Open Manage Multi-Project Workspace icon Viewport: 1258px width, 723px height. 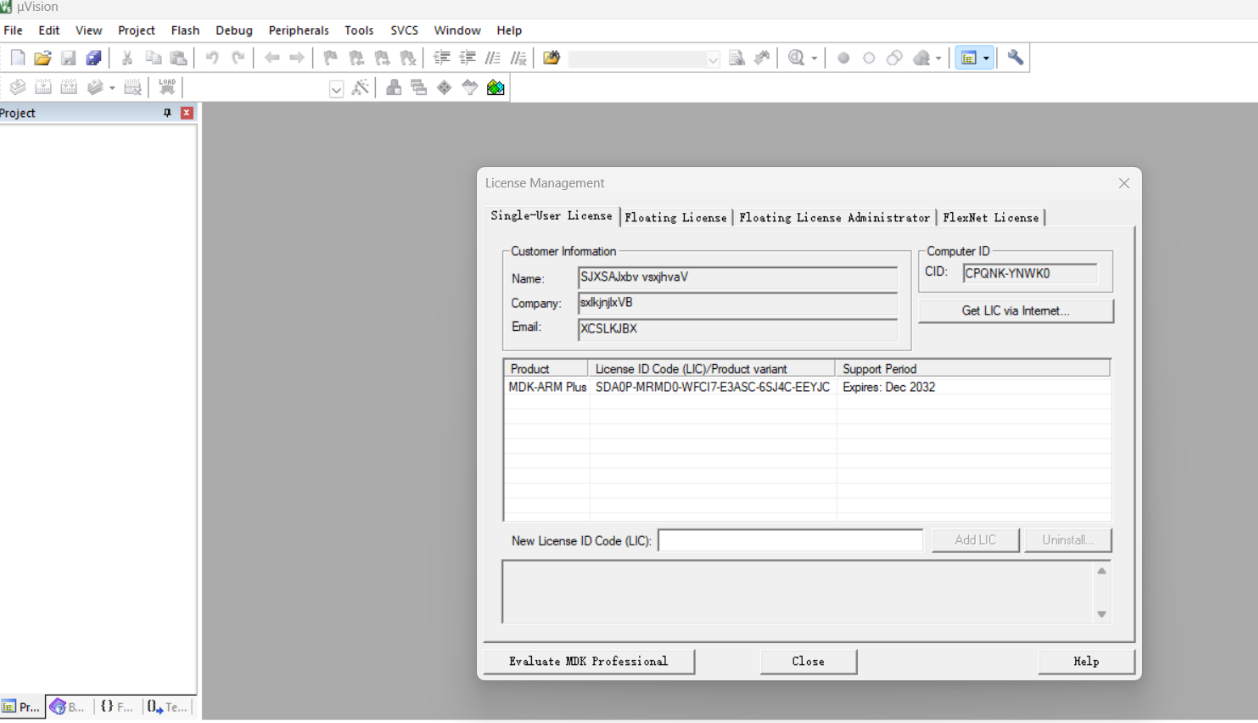tap(419, 88)
